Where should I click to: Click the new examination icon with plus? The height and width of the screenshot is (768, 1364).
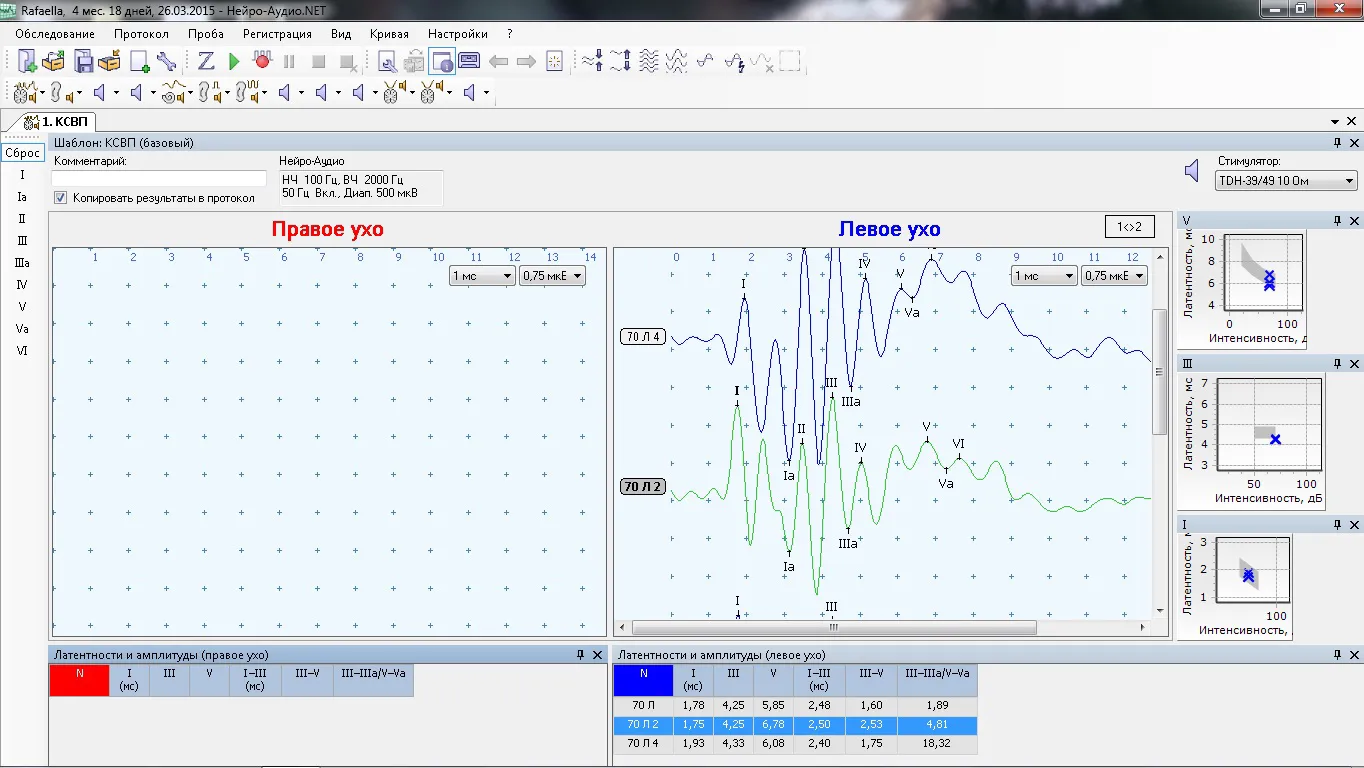pos(27,62)
